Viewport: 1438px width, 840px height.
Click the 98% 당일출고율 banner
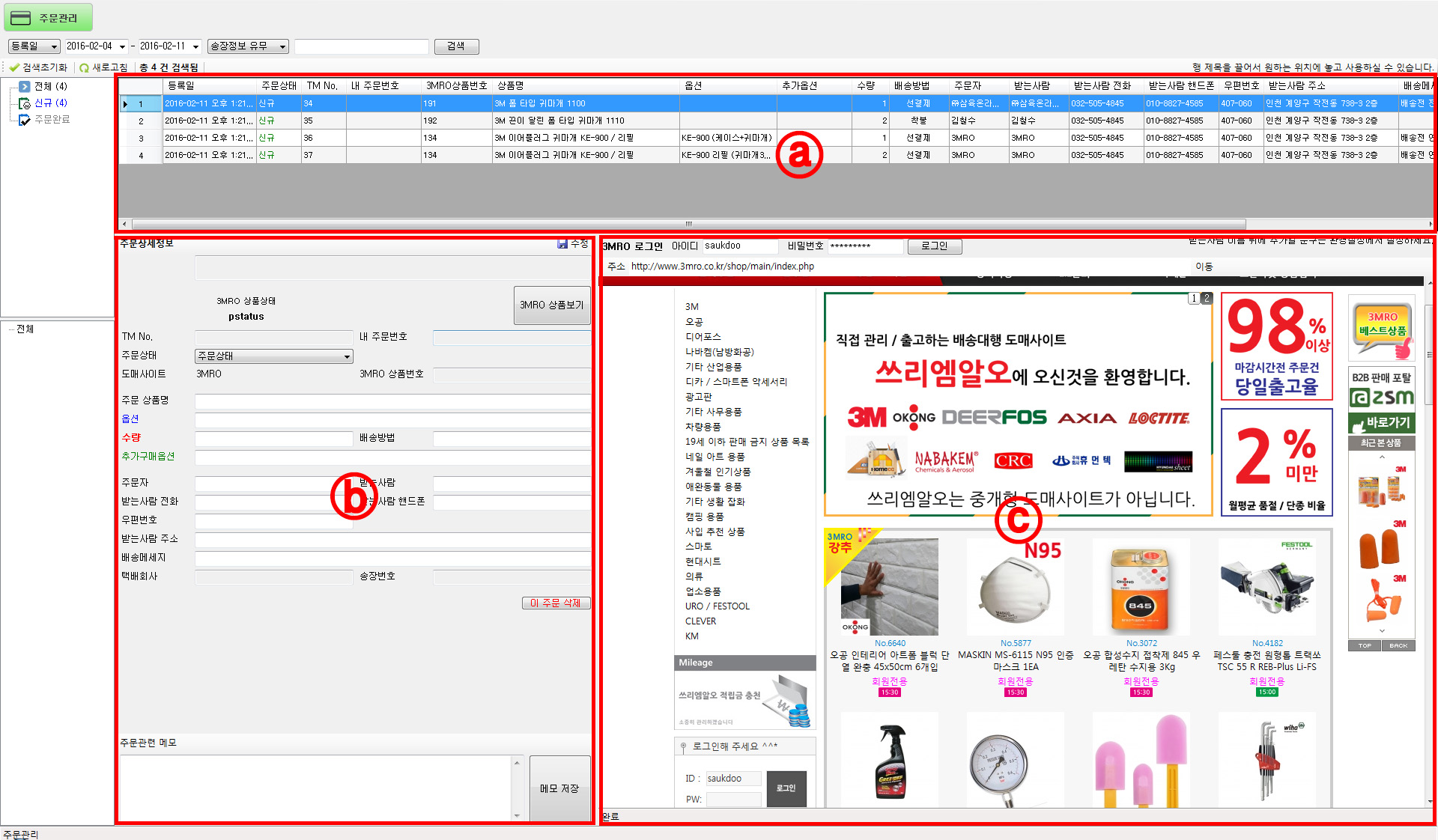1277,346
